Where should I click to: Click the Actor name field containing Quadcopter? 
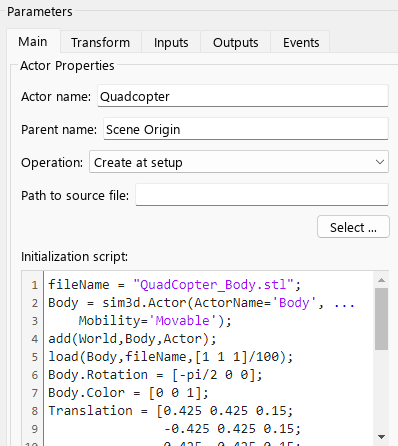tap(243, 96)
